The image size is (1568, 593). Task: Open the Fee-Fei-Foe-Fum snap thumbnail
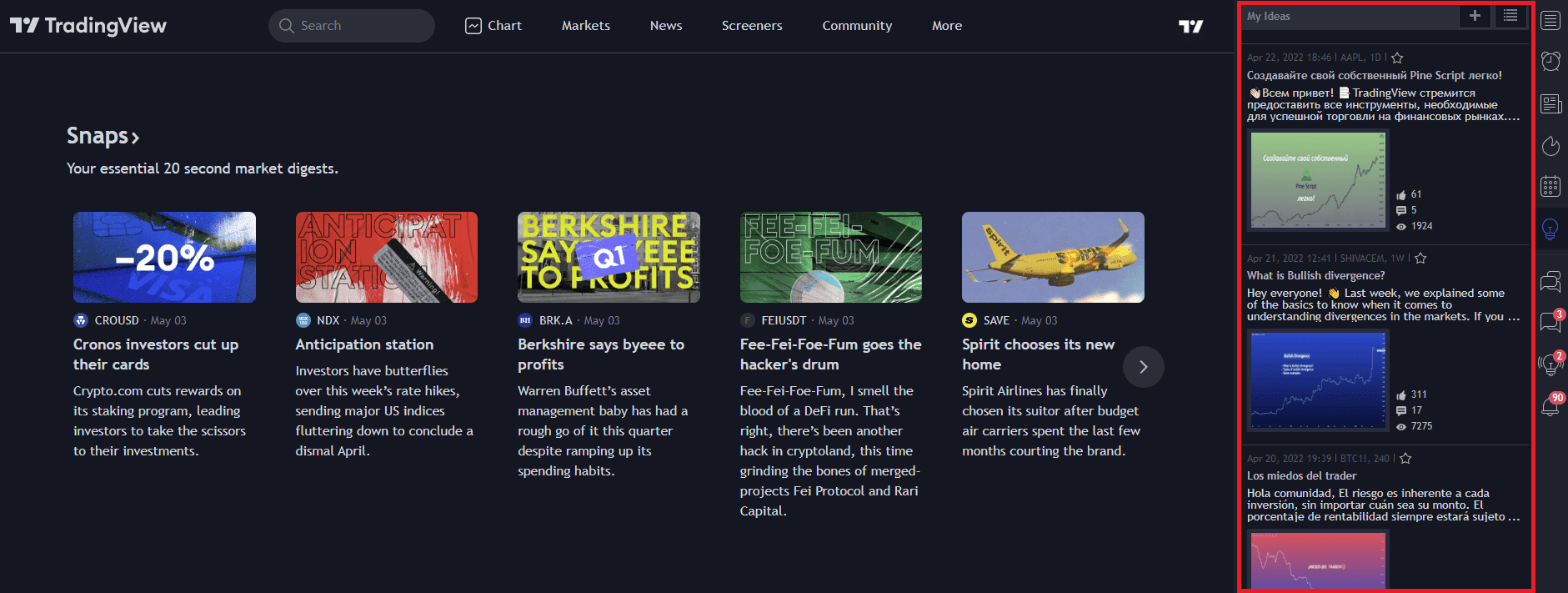click(831, 257)
